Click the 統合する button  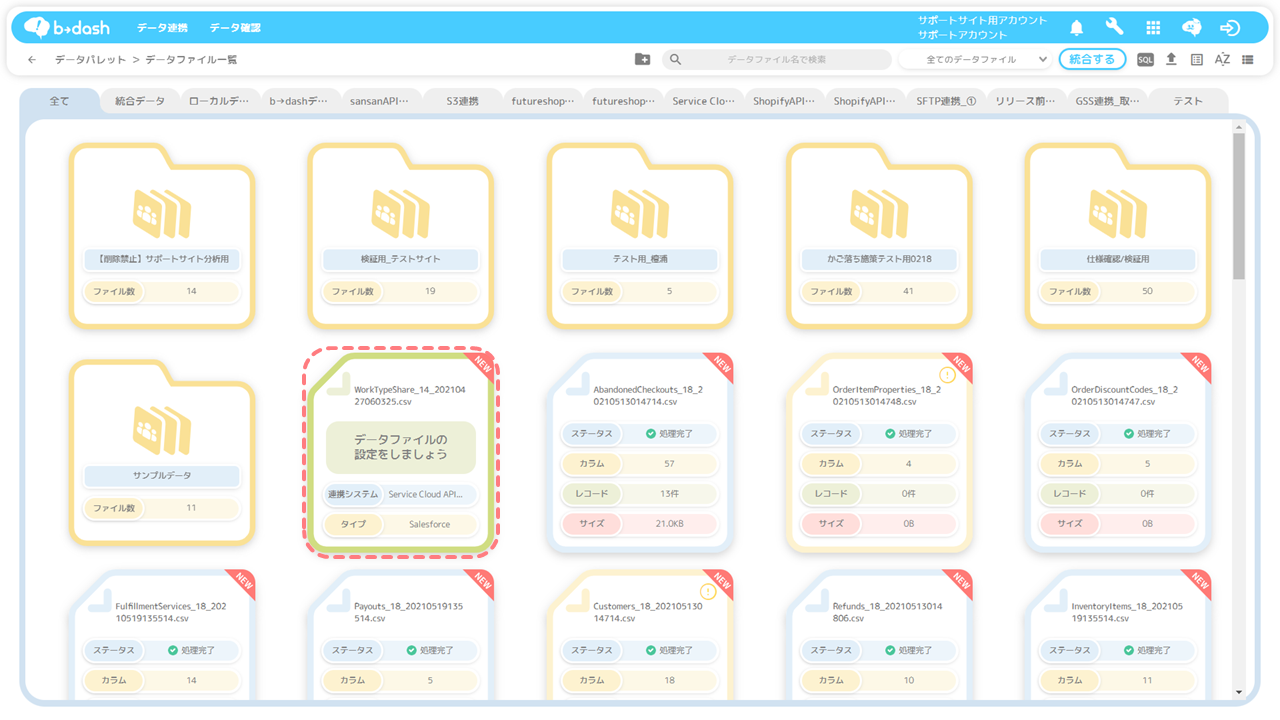coord(1092,60)
